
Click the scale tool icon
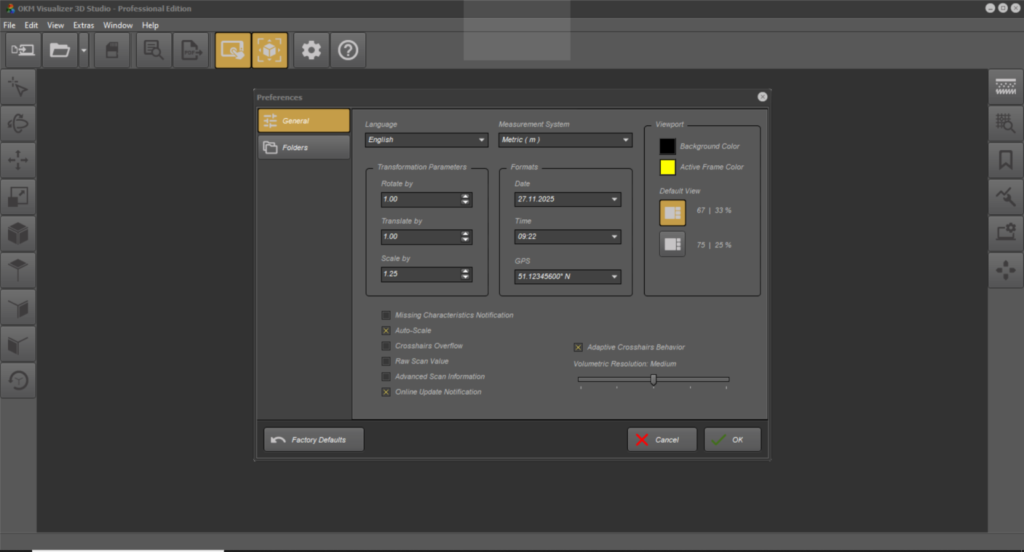pyautogui.click(x=18, y=196)
